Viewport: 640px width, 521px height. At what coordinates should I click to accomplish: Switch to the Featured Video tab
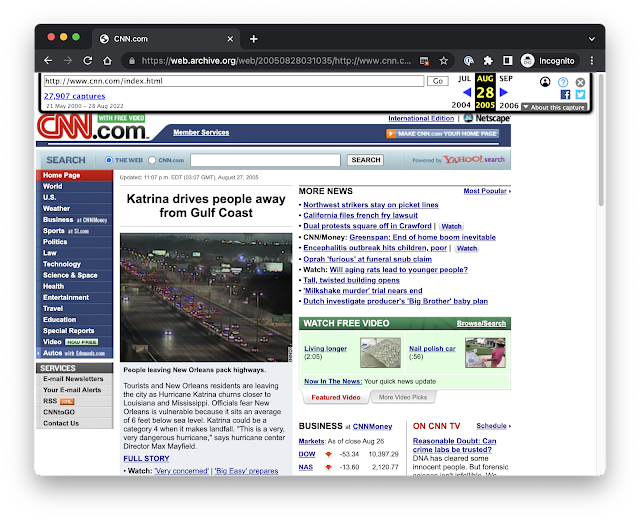[336, 397]
